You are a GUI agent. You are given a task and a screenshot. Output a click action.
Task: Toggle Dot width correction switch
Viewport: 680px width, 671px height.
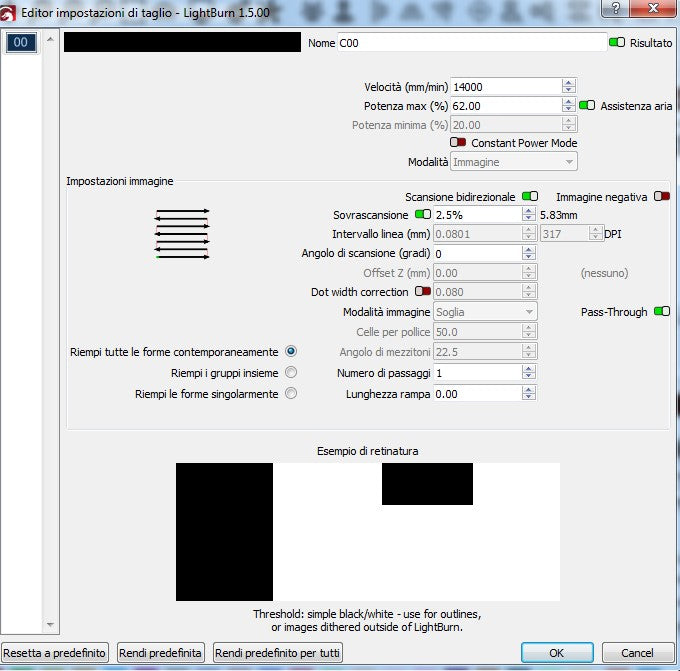click(x=422, y=292)
